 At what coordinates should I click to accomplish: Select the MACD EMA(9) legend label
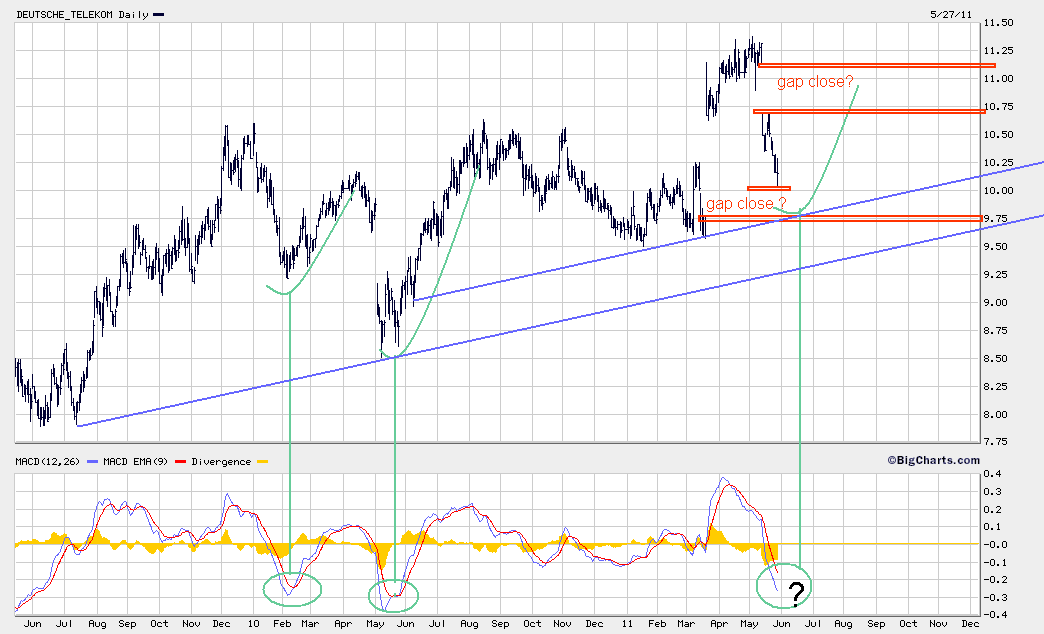click(136, 462)
